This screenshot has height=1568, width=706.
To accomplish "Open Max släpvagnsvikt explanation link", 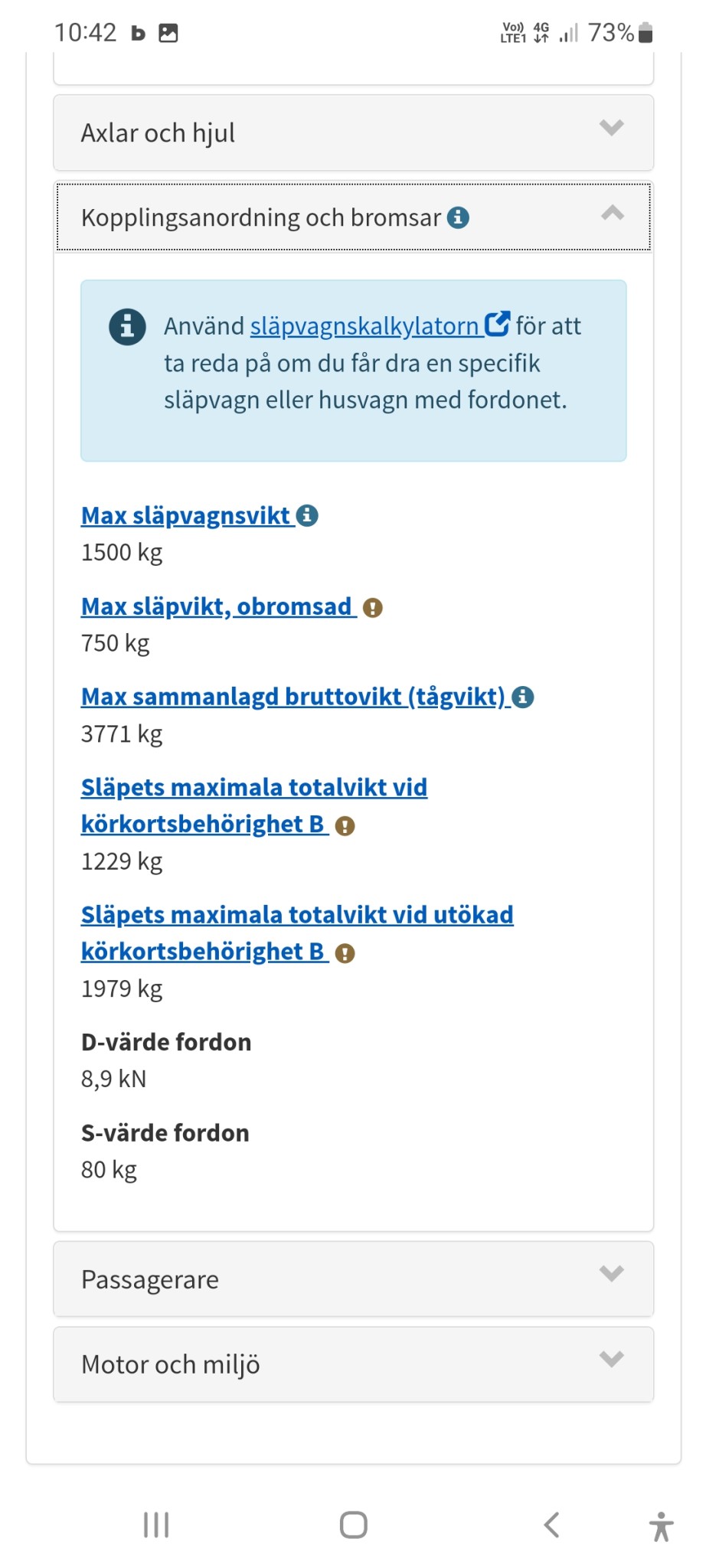I will pyautogui.click(x=185, y=515).
